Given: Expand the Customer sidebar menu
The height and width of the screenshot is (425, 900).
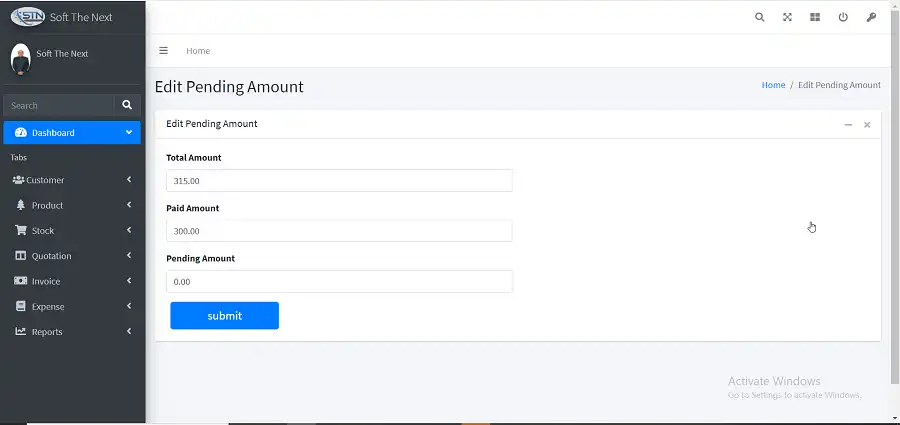Looking at the screenshot, I should [71, 180].
